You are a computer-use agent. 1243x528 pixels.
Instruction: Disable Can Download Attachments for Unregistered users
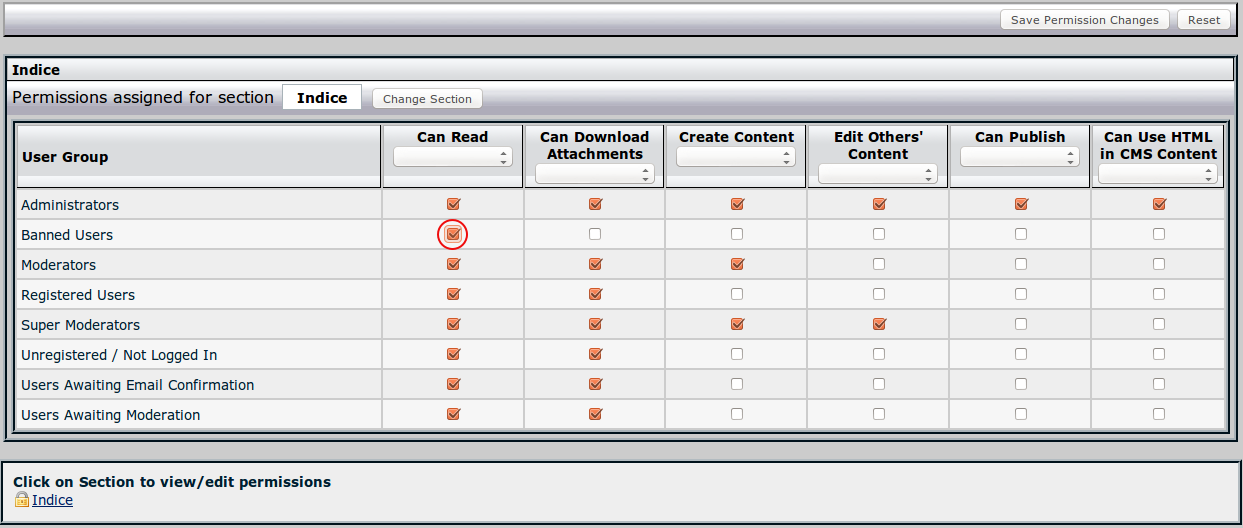point(595,355)
